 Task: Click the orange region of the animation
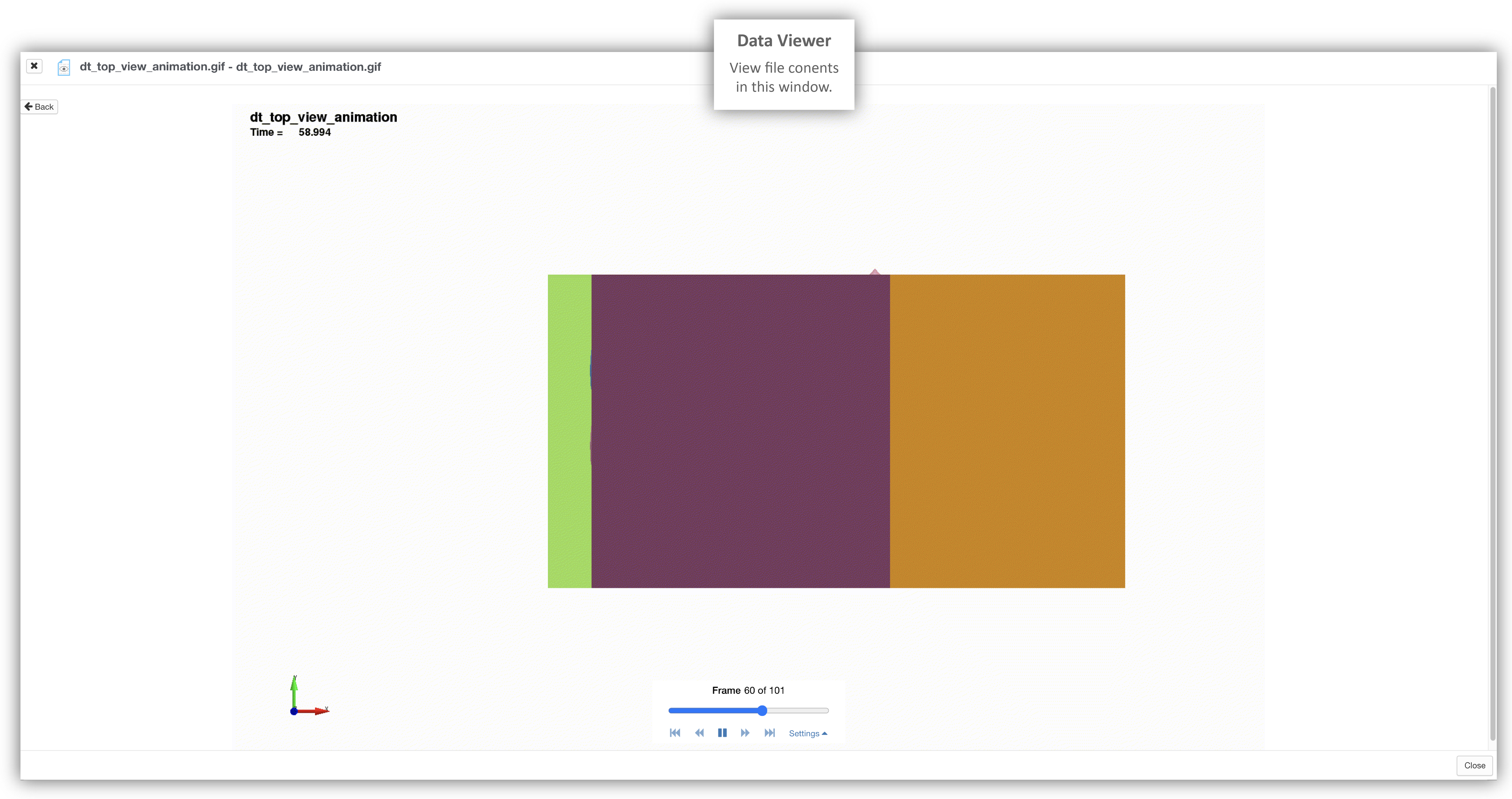(x=1007, y=431)
